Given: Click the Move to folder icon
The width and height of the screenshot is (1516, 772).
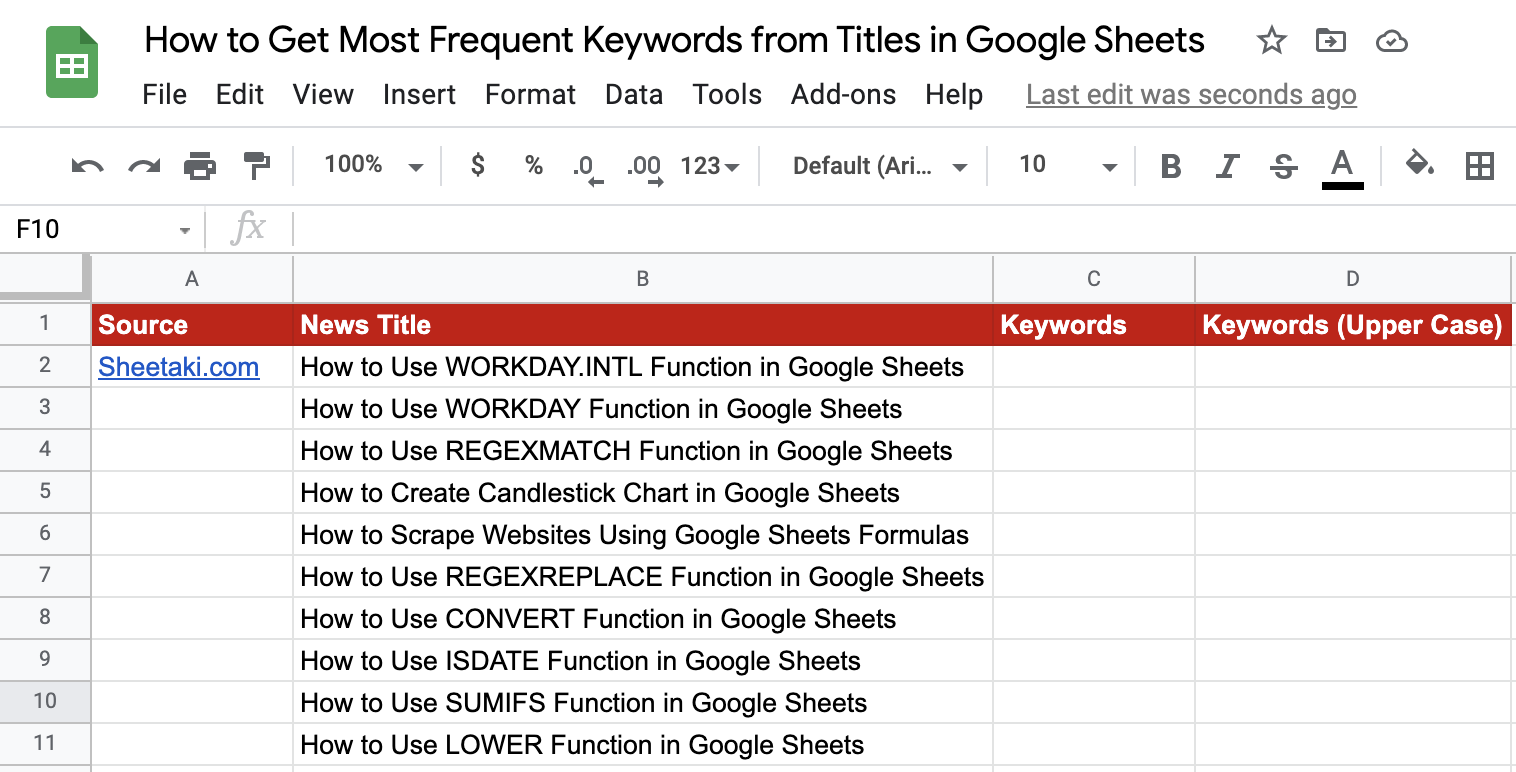Looking at the screenshot, I should tap(1330, 41).
